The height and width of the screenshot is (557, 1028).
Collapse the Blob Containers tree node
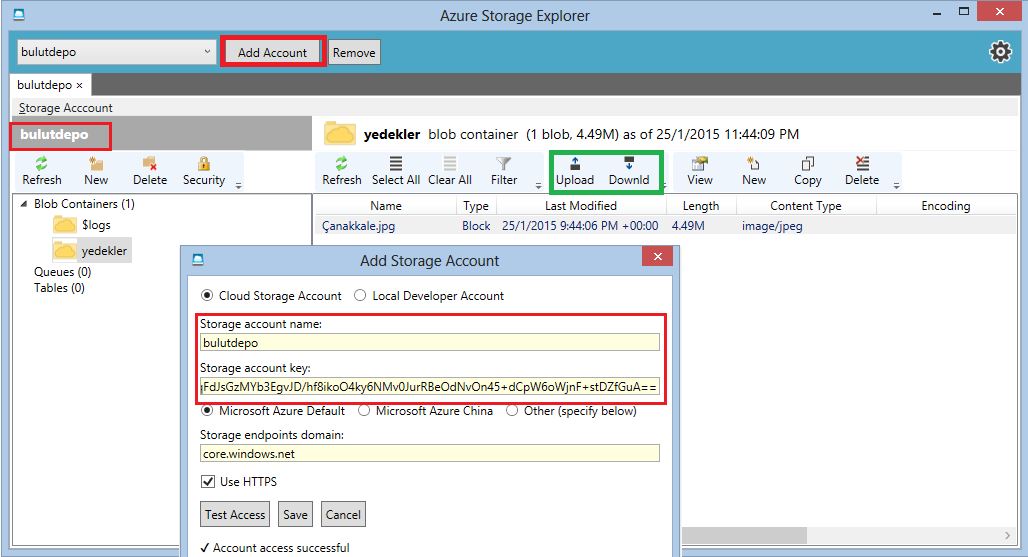(x=24, y=204)
